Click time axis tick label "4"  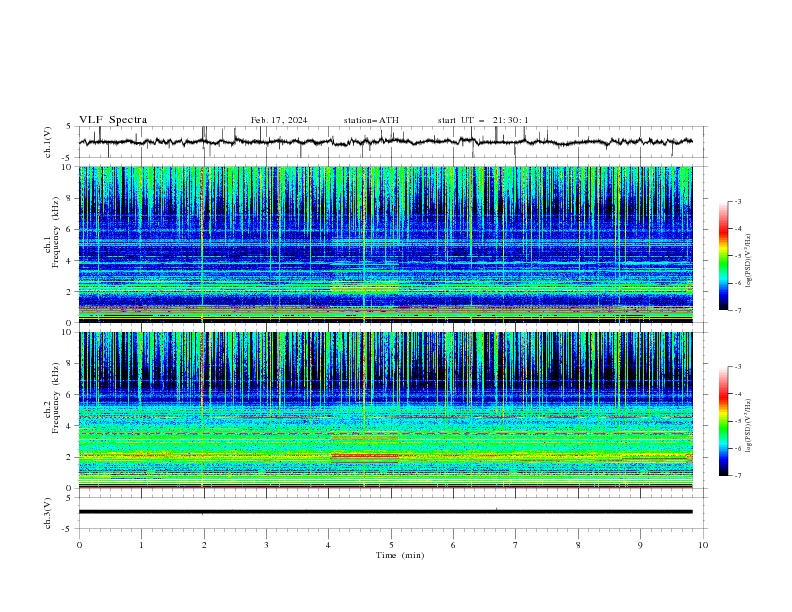[329, 545]
